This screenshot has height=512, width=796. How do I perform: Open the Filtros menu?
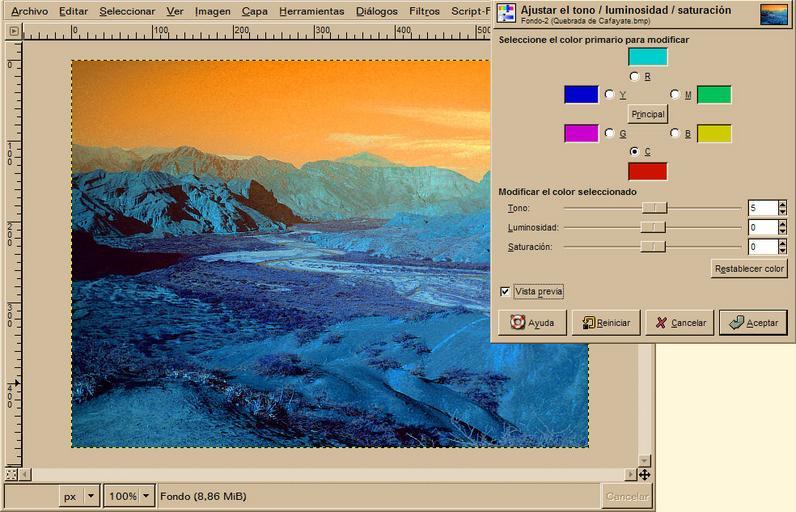pyautogui.click(x=424, y=11)
